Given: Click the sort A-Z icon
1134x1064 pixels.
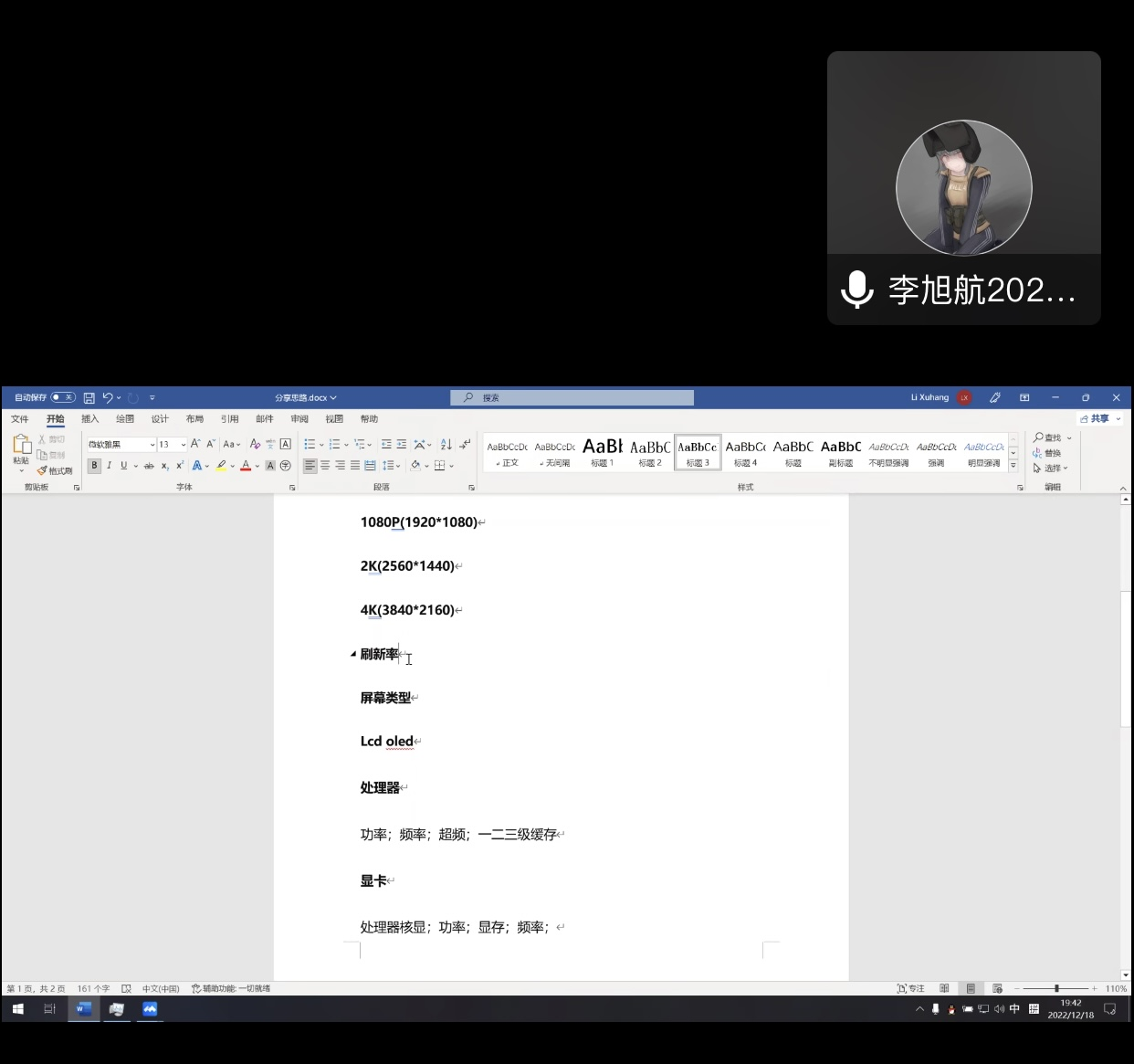Looking at the screenshot, I should (446, 445).
